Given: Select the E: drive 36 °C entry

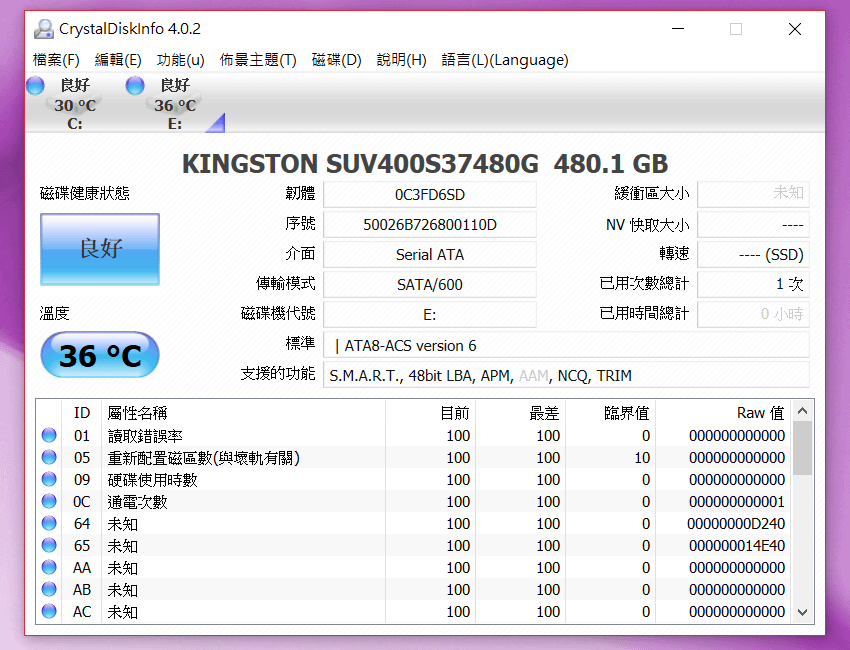Looking at the screenshot, I should coord(175,104).
